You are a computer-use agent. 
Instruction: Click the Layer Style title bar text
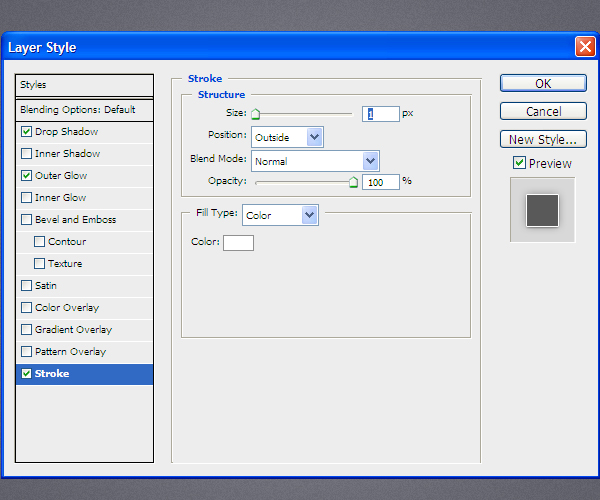click(x=42, y=48)
